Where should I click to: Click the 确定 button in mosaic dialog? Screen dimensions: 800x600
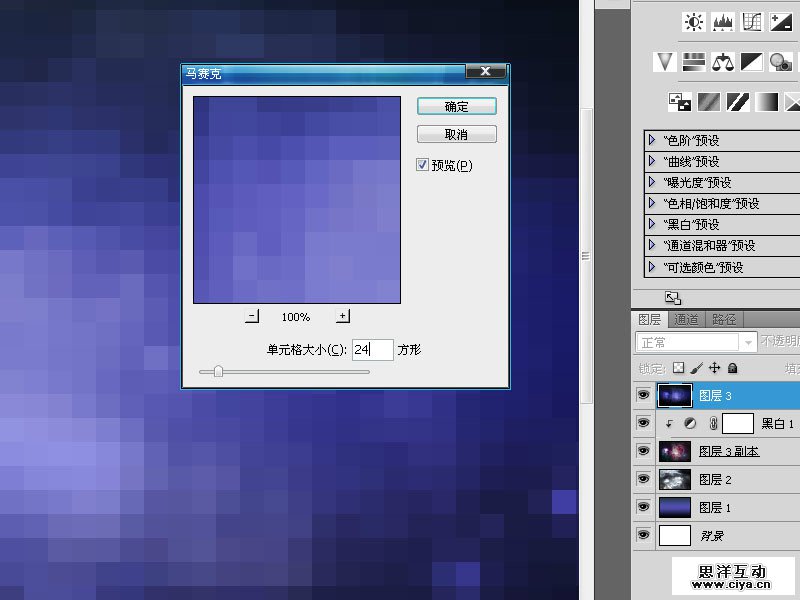click(456, 107)
